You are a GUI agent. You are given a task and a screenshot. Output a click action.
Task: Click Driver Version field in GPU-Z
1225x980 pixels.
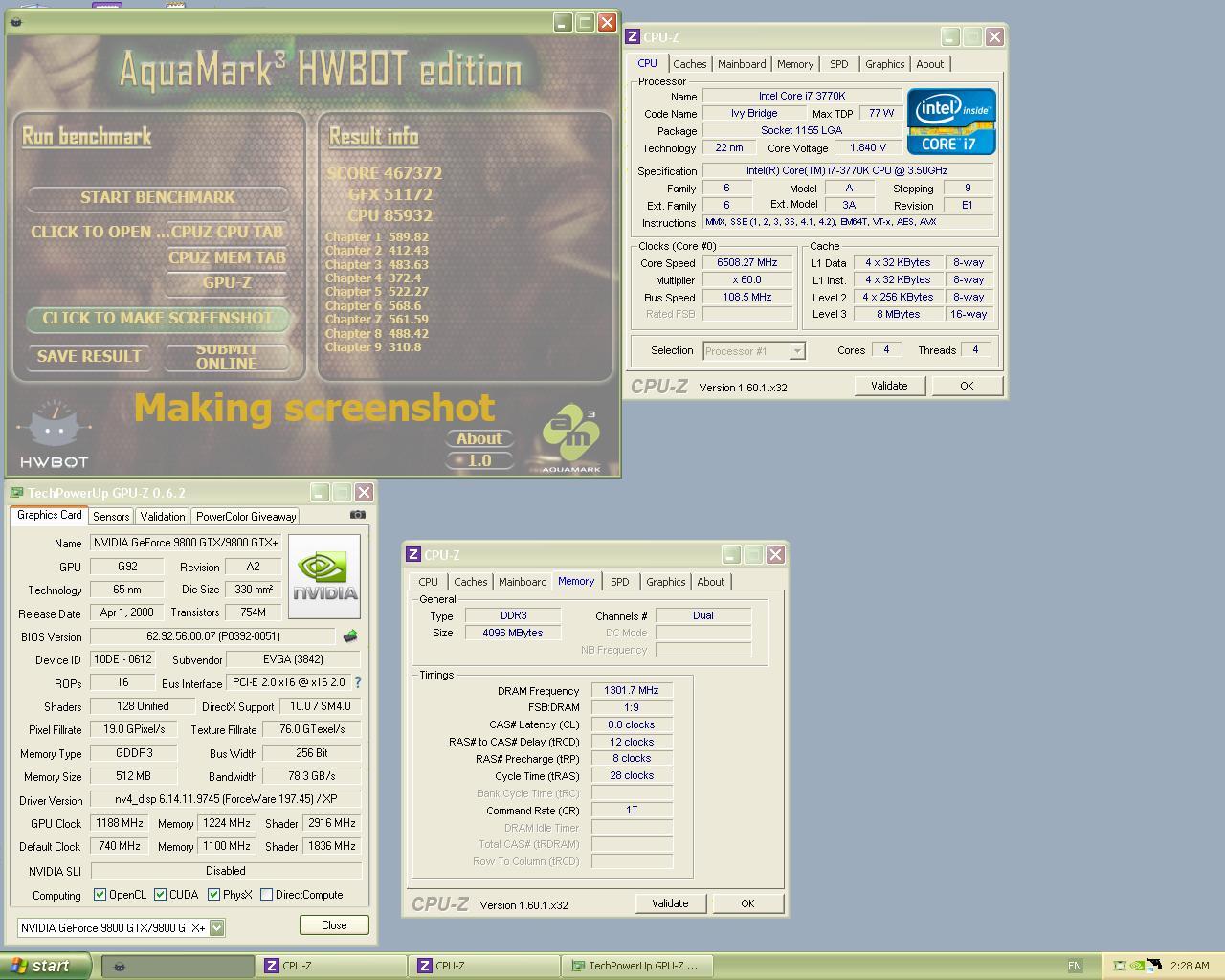coord(226,799)
